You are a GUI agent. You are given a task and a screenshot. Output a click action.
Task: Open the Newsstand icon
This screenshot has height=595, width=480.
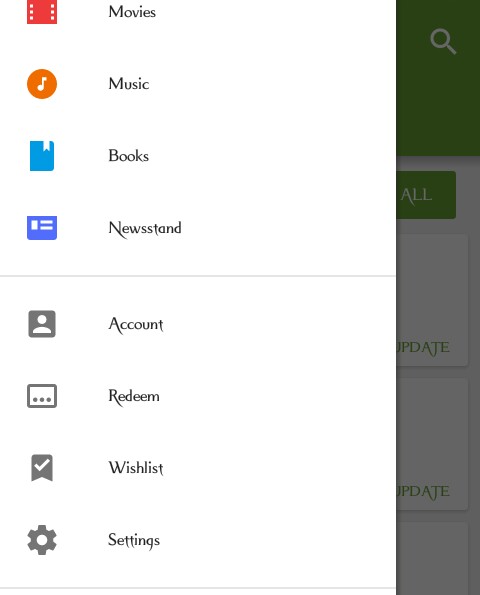point(42,228)
